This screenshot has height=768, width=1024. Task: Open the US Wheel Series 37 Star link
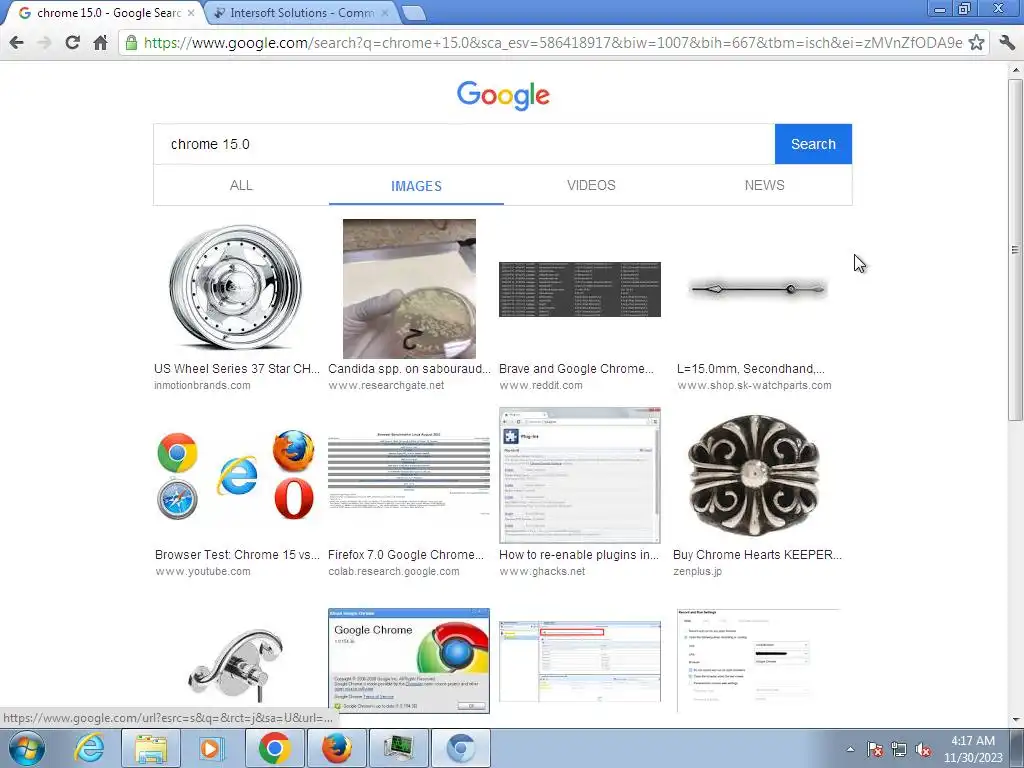pos(236,369)
